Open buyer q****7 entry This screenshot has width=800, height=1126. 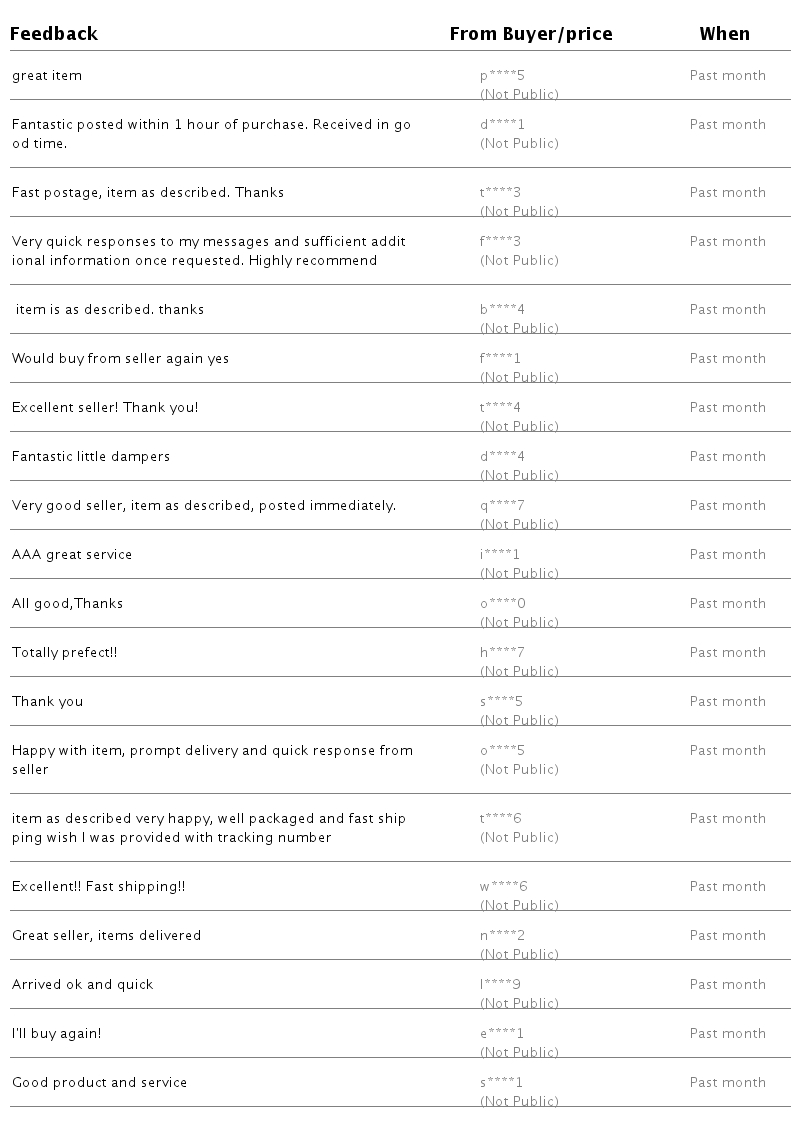(x=502, y=506)
